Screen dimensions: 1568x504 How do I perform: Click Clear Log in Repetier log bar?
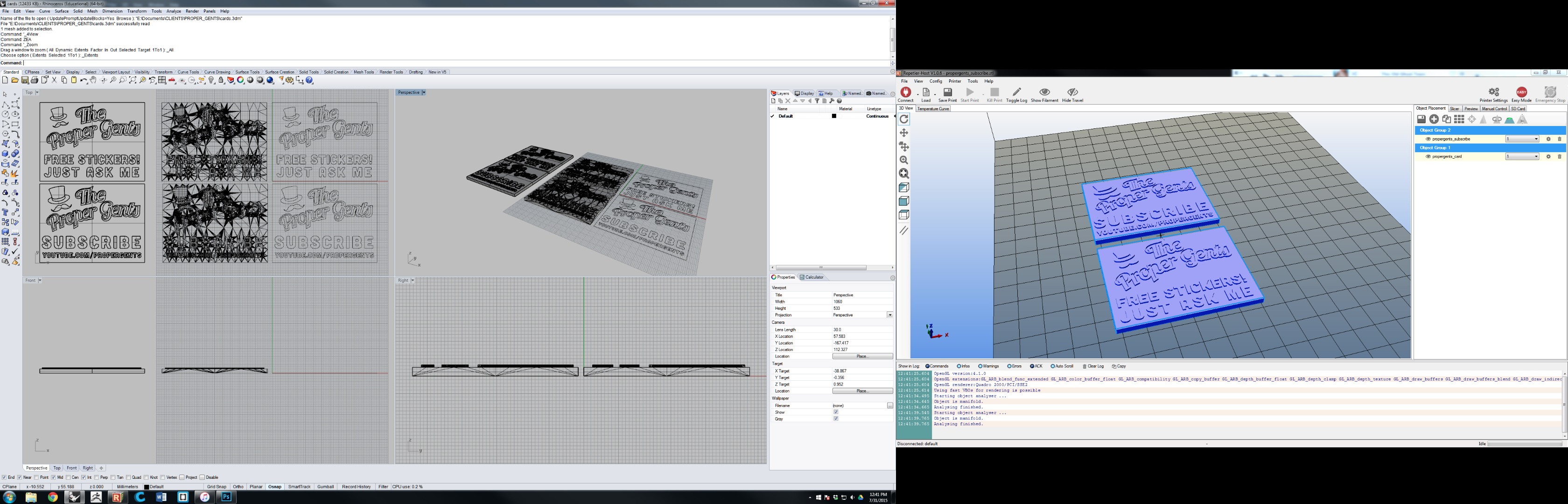1093,366
